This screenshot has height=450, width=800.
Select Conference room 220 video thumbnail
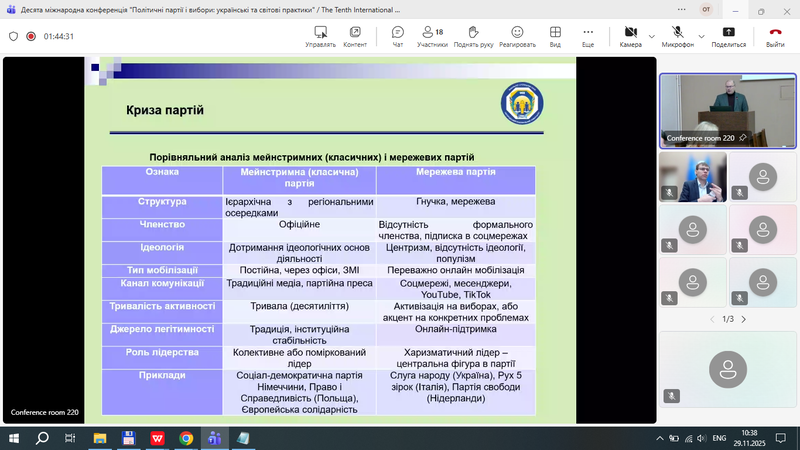[x=727, y=110]
